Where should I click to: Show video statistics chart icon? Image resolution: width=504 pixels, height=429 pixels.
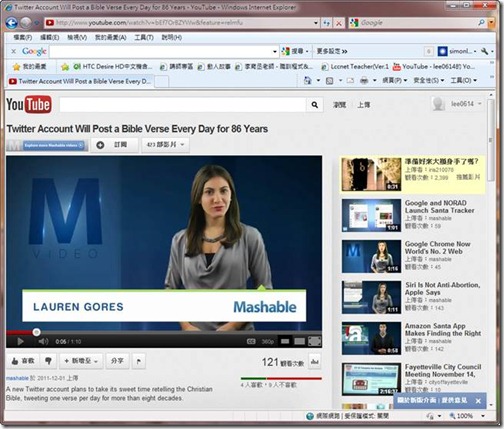click(314, 362)
